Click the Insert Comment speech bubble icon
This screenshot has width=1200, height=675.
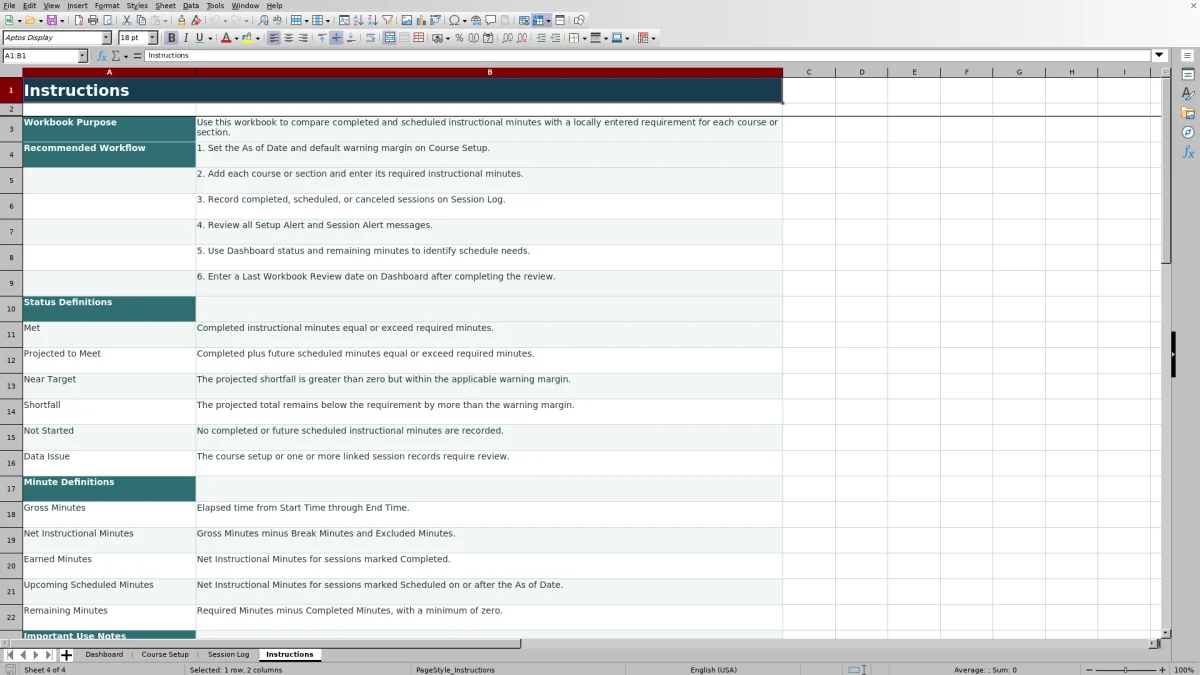[490, 20]
